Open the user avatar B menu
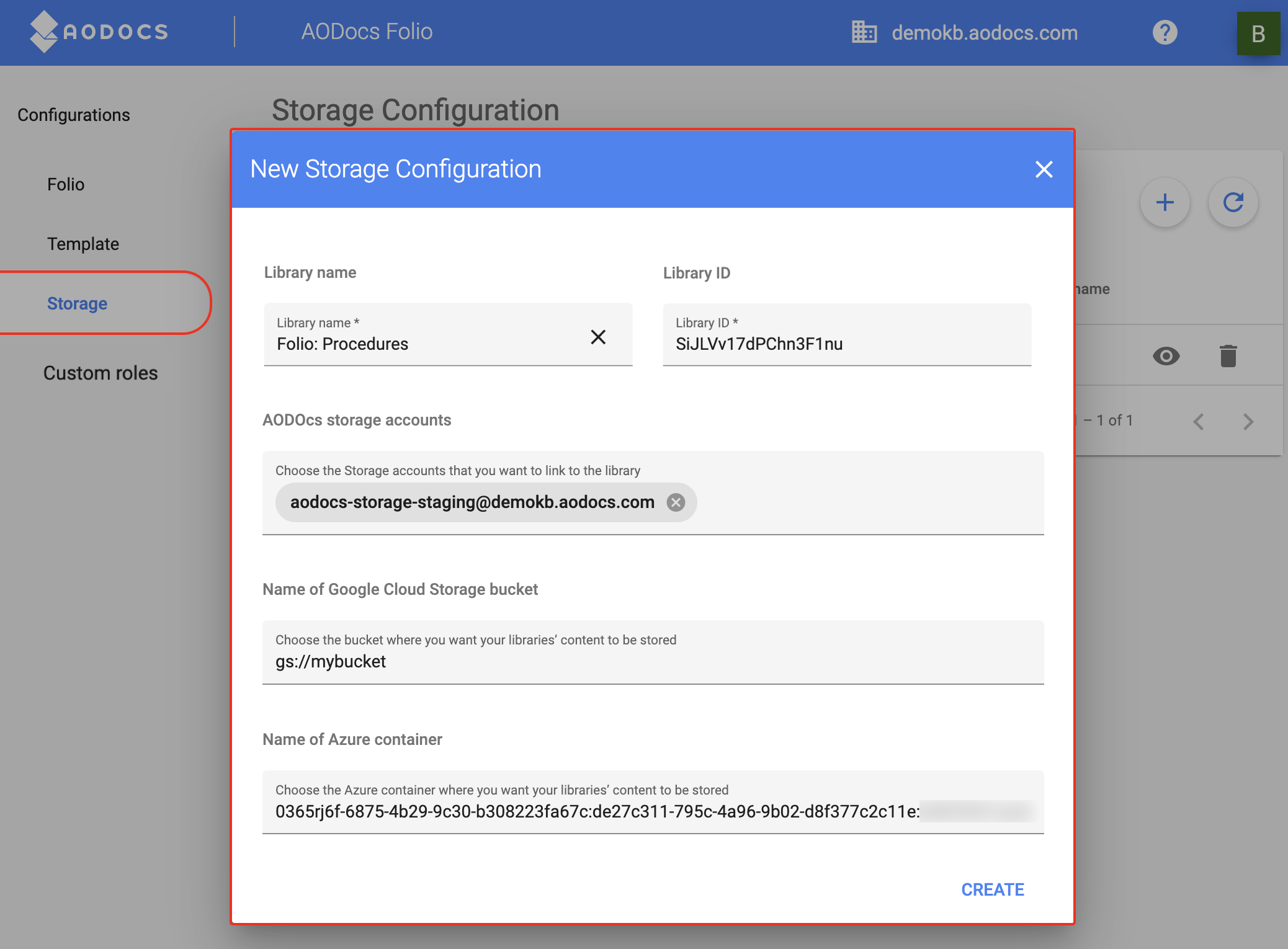 [1258, 33]
